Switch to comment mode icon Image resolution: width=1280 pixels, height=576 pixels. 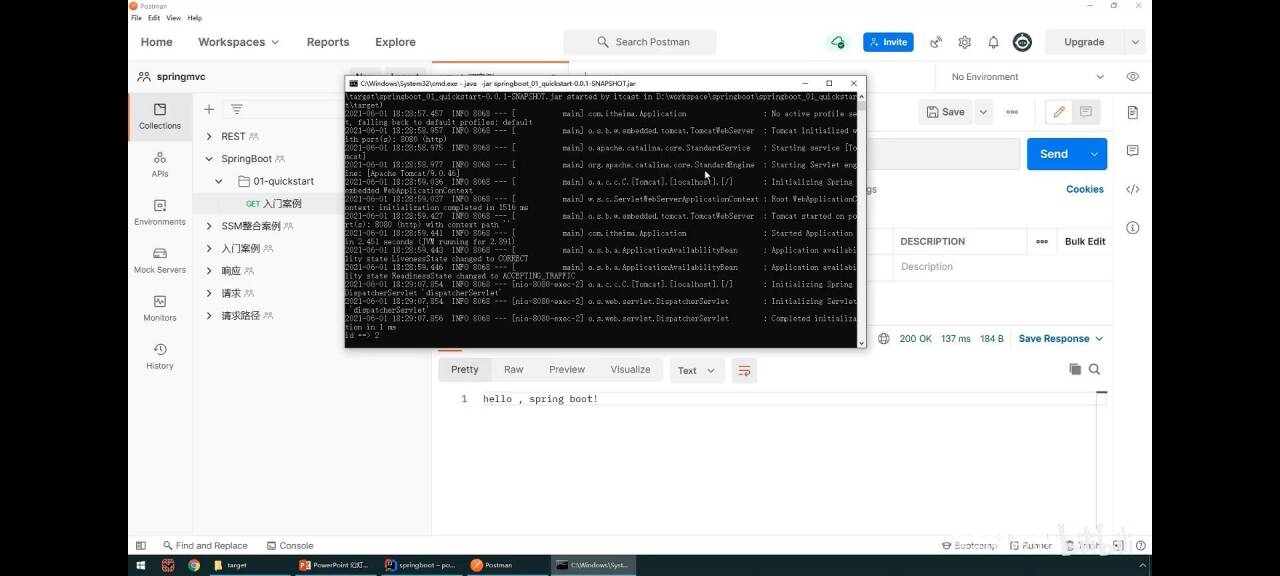tap(1087, 112)
